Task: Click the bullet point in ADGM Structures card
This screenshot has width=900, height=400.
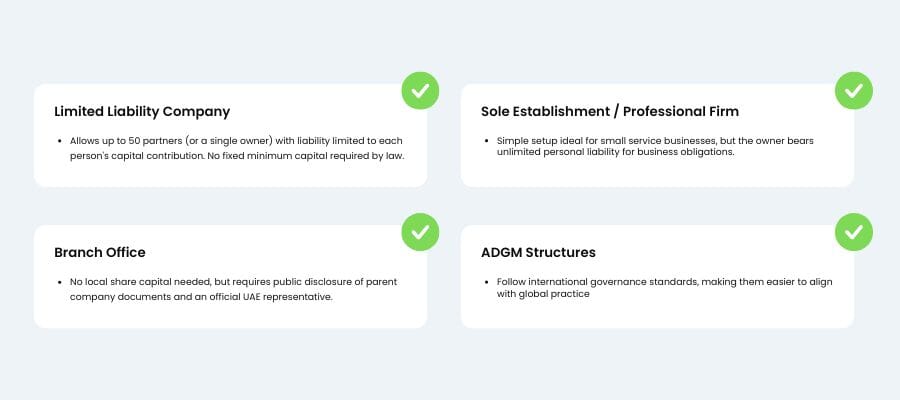Action: pos(486,282)
